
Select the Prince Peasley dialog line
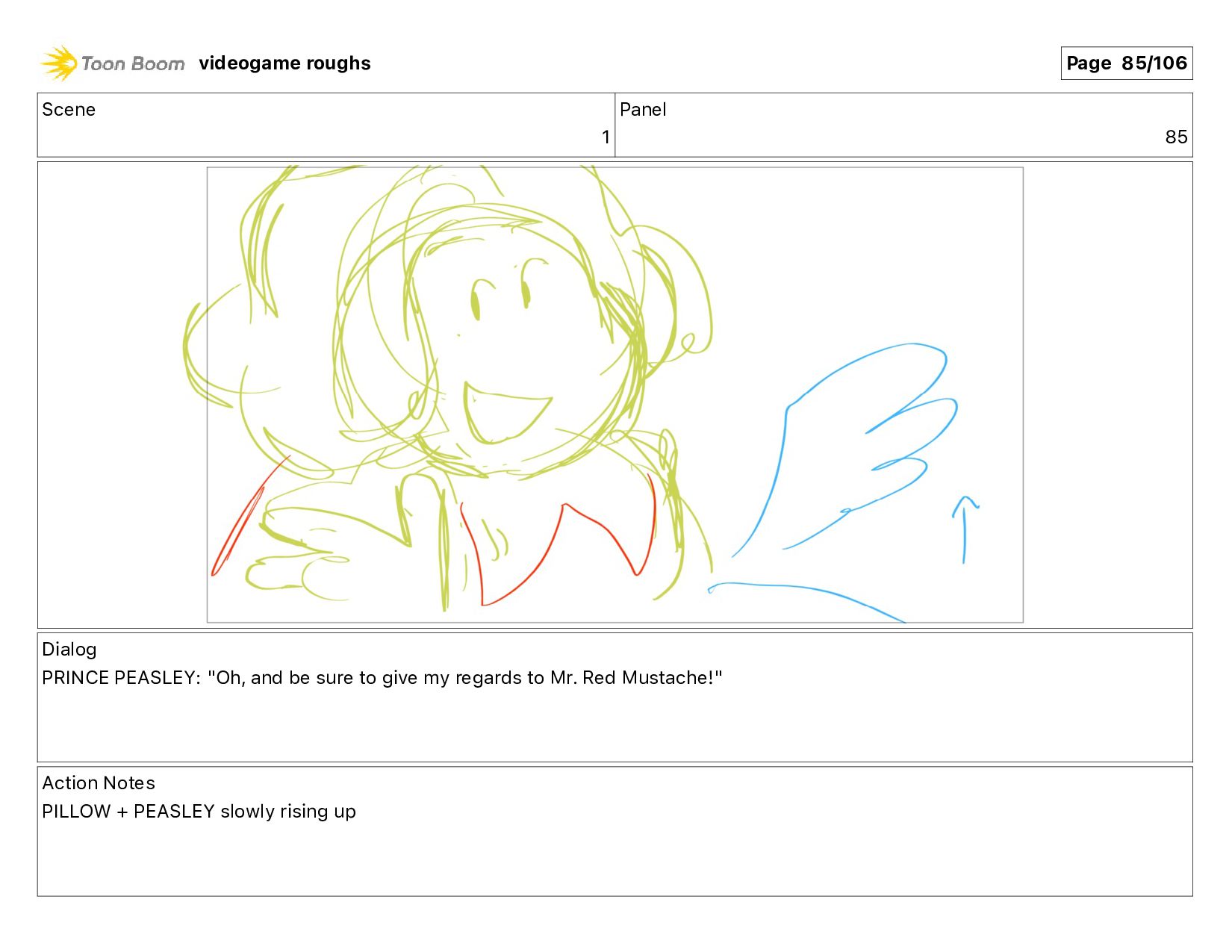click(x=382, y=678)
